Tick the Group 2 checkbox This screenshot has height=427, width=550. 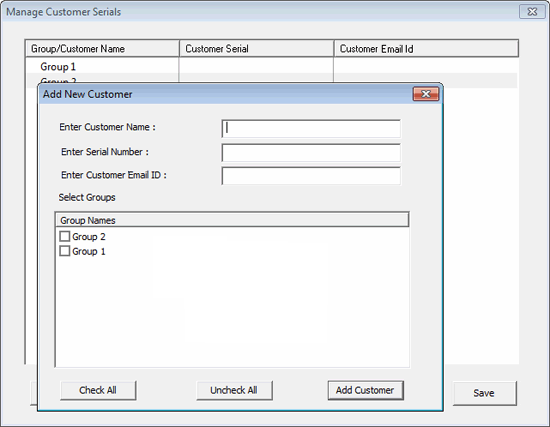[65, 236]
